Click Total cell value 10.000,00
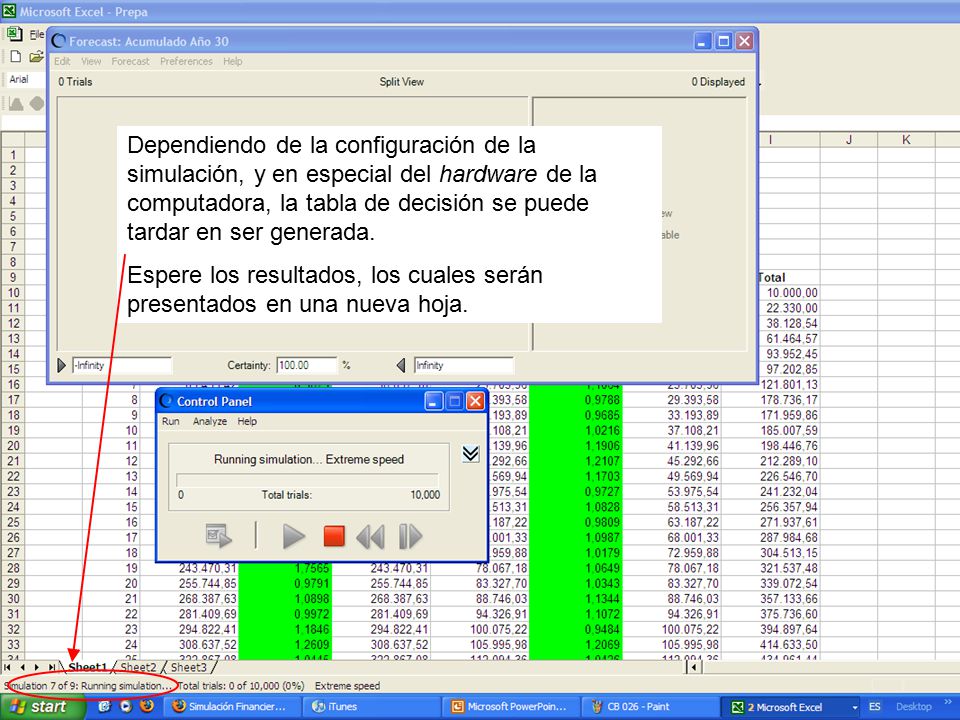Screen dimensions: 960x720 [x=792, y=293]
